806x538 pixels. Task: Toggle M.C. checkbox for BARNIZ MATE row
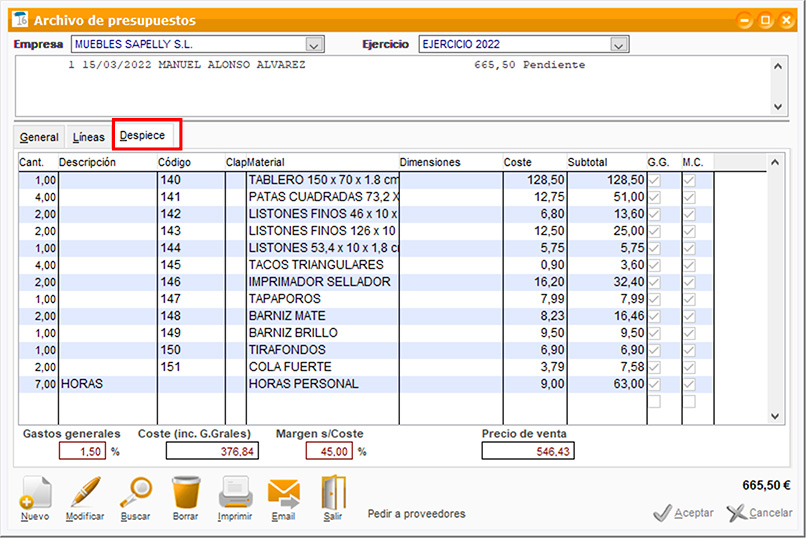point(689,316)
